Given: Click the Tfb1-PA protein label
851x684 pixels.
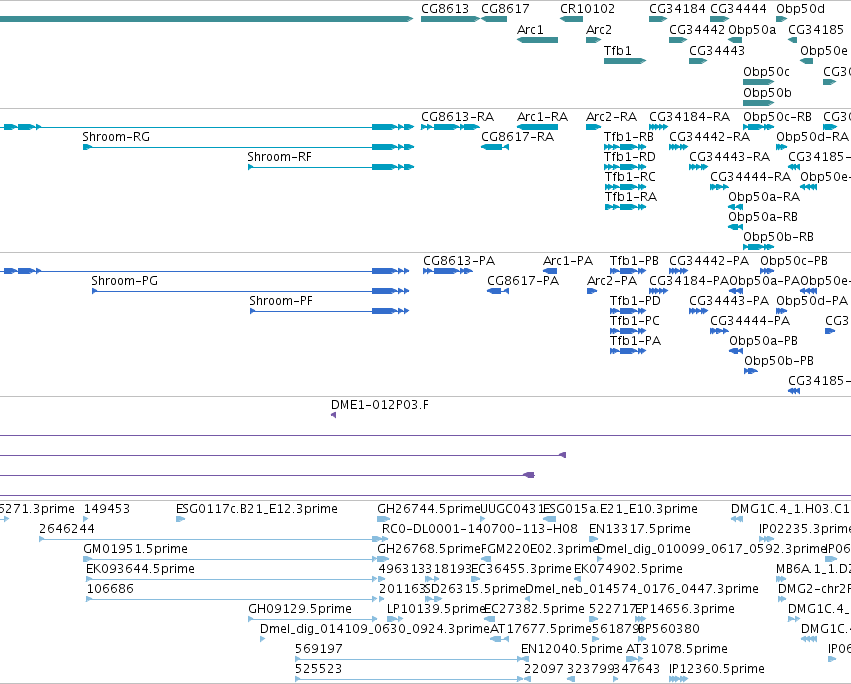Looking at the screenshot, I should pyautogui.click(x=636, y=341).
